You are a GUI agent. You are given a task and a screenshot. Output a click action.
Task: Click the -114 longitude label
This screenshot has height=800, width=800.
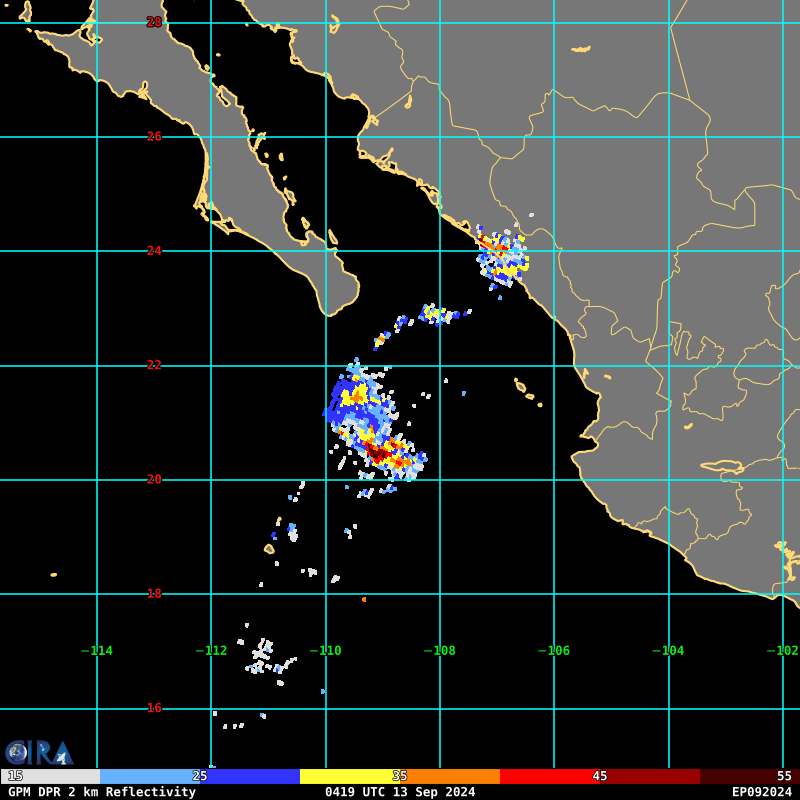pyautogui.click(x=97, y=651)
